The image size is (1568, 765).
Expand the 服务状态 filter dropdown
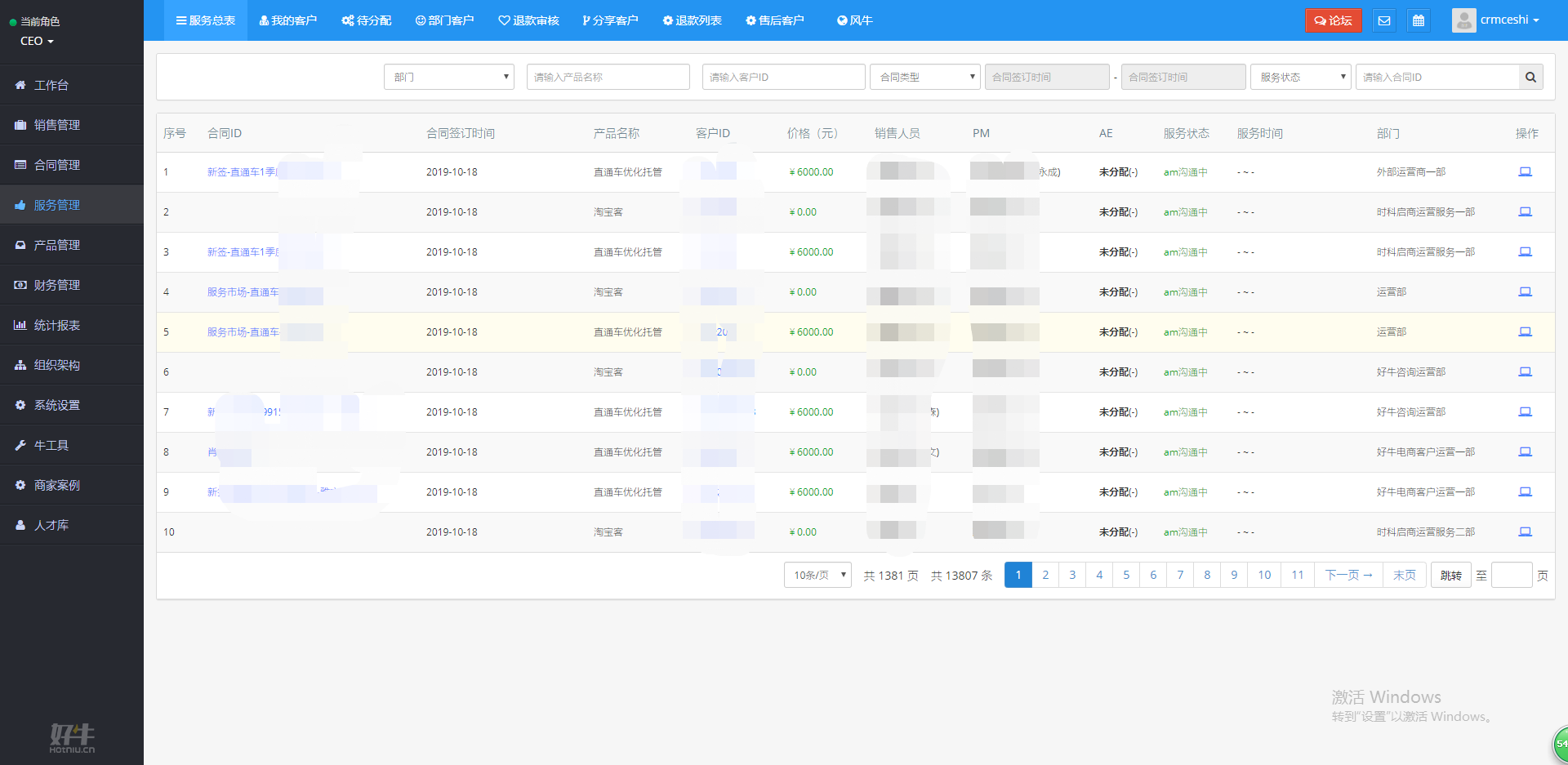pos(1300,77)
